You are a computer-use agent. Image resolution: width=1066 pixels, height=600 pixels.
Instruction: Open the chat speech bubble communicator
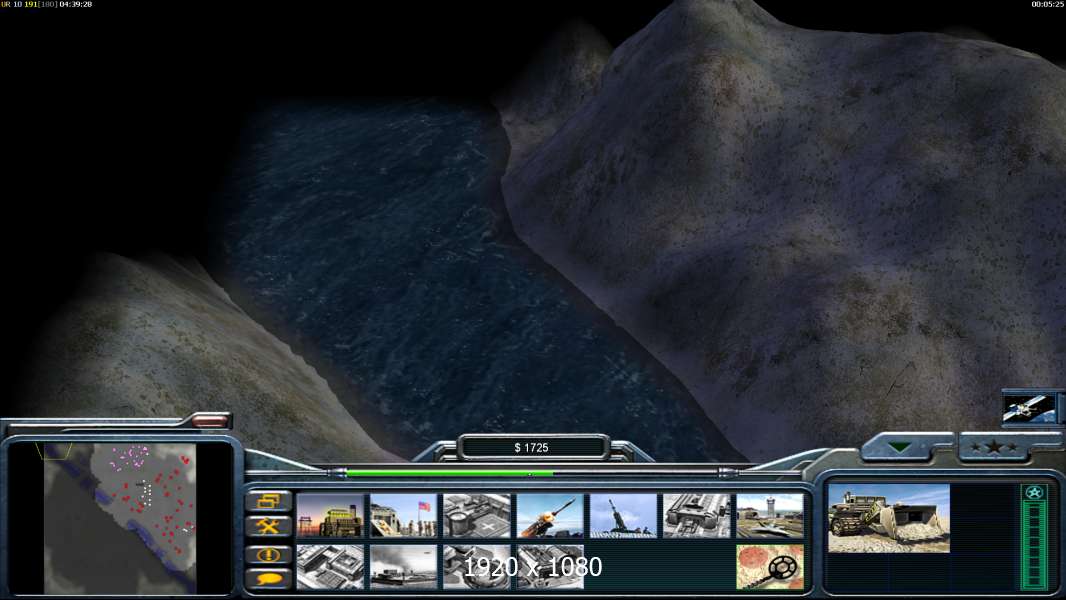[x=269, y=579]
